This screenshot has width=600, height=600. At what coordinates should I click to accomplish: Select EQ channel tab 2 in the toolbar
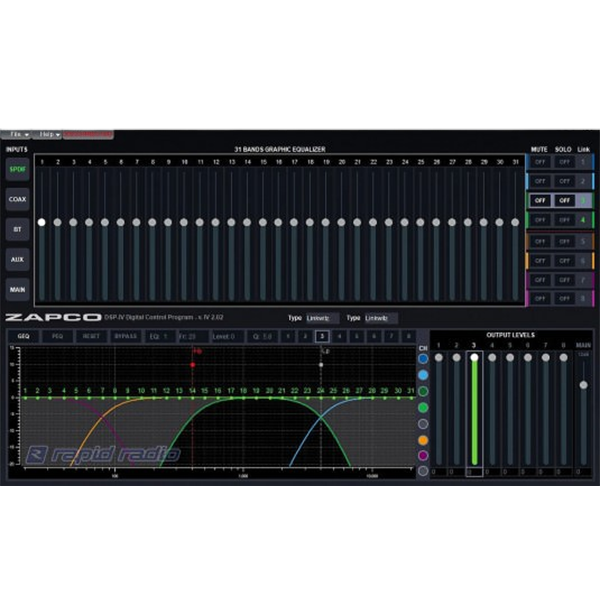(305, 336)
